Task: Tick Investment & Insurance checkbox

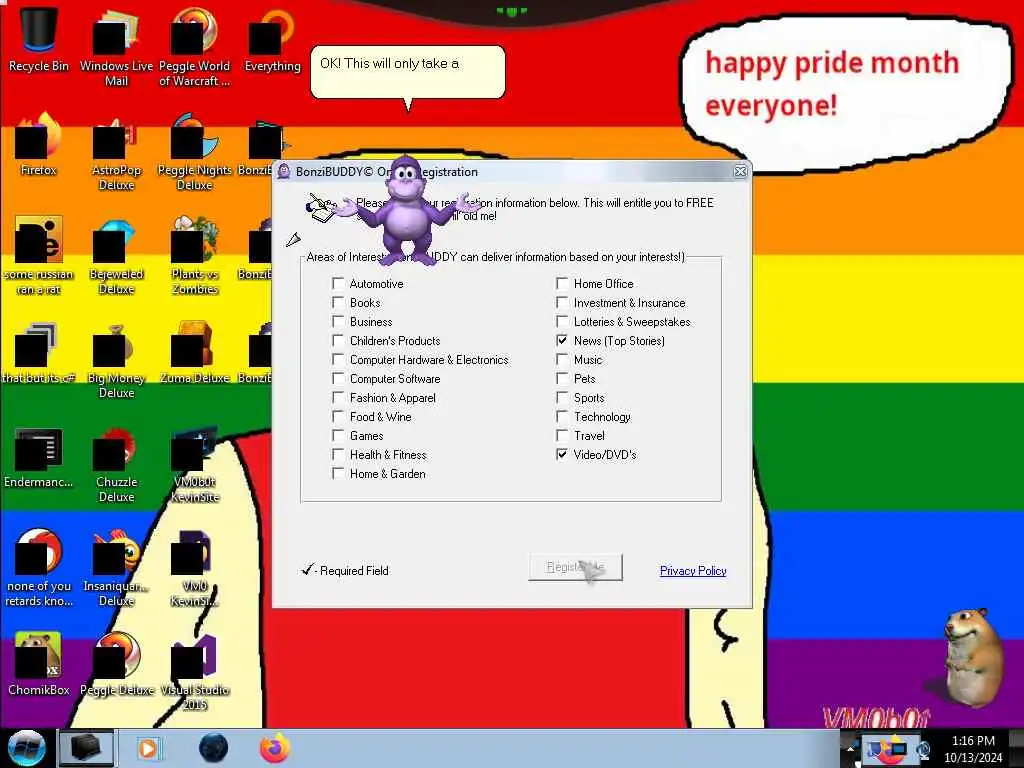Action: (x=562, y=302)
